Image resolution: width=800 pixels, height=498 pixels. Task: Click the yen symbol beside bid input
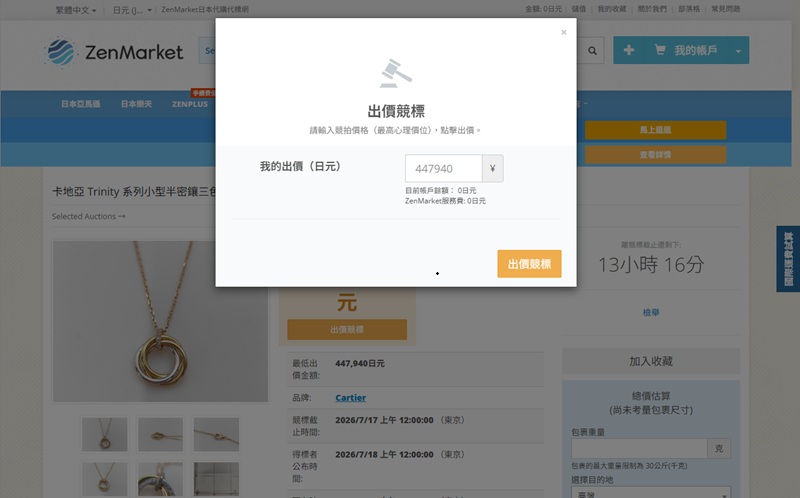click(493, 168)
